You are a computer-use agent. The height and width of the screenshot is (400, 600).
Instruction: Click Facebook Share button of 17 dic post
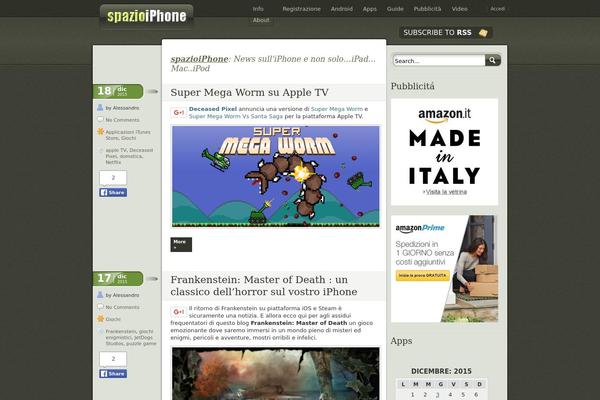pos(113,374)
